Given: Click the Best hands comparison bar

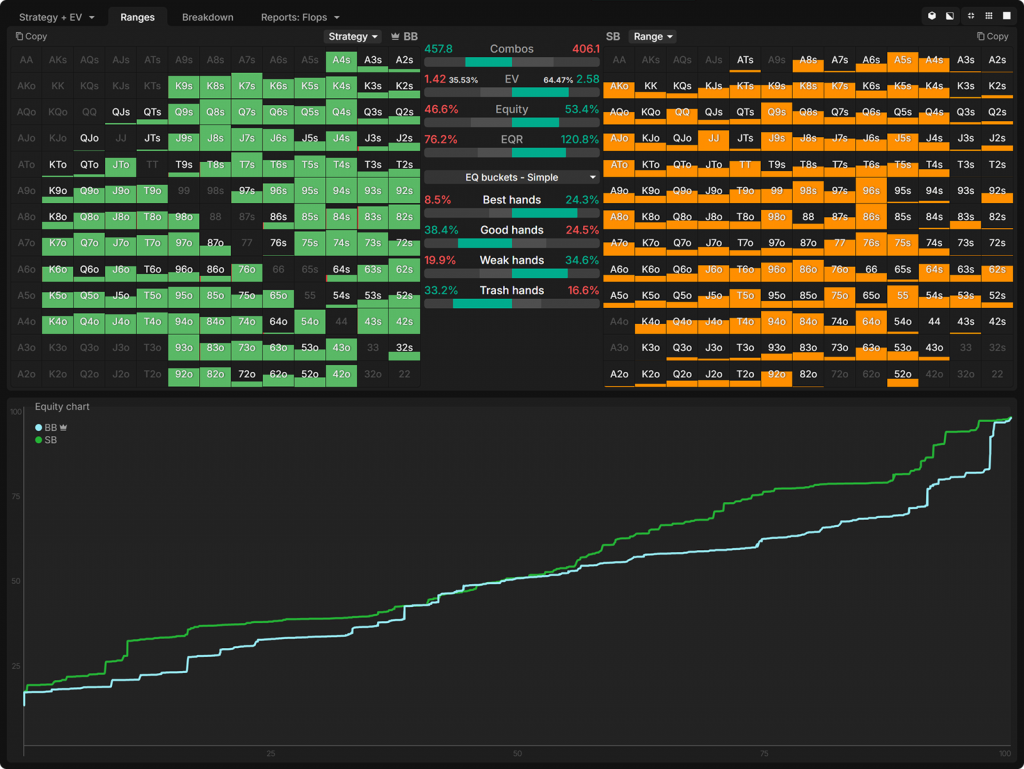Looking at the screenshot, I should tap(511, 213).
